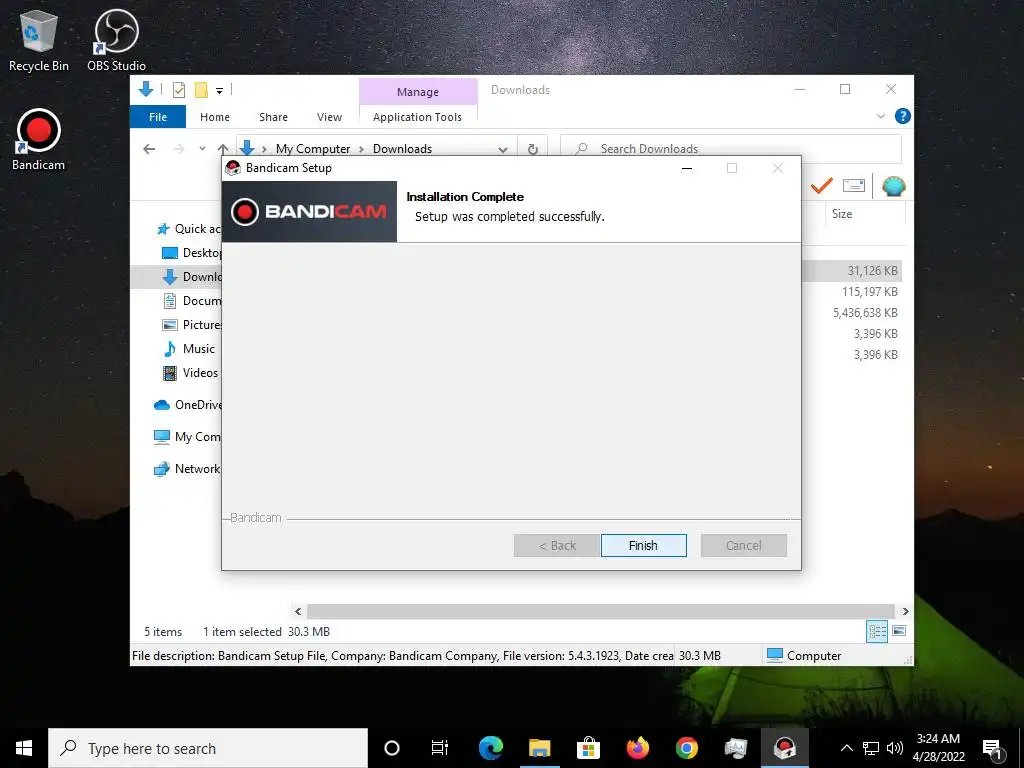Click the disabled Back button in Bandicam Setup

(x=556, y=545)
